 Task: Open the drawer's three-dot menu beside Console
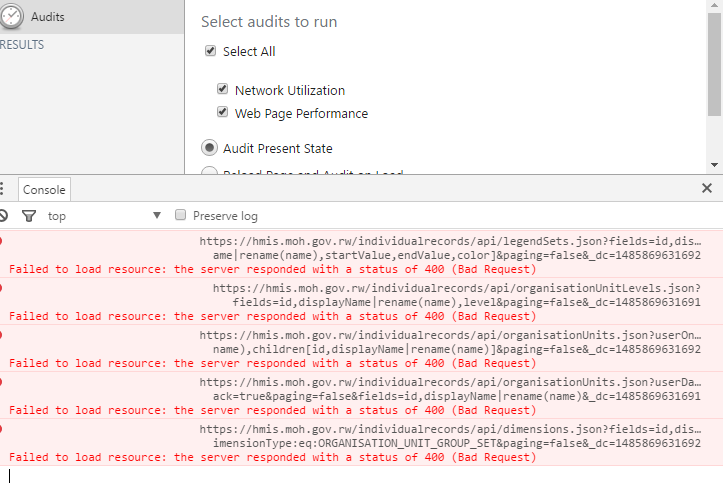[x=3, y=189]
